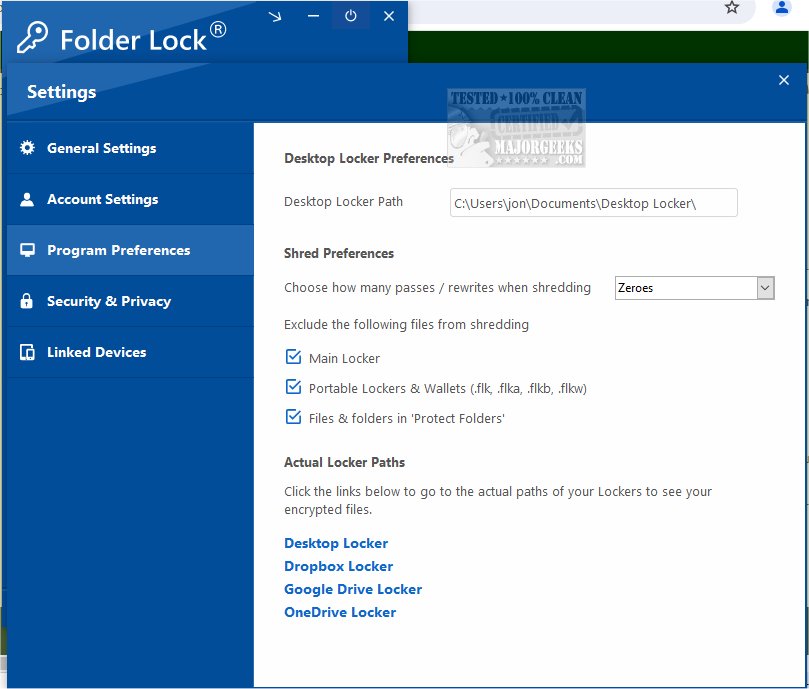Click the General Settings gear icon
Viewport: 809px width, 689px height.
tap(27, 148)
